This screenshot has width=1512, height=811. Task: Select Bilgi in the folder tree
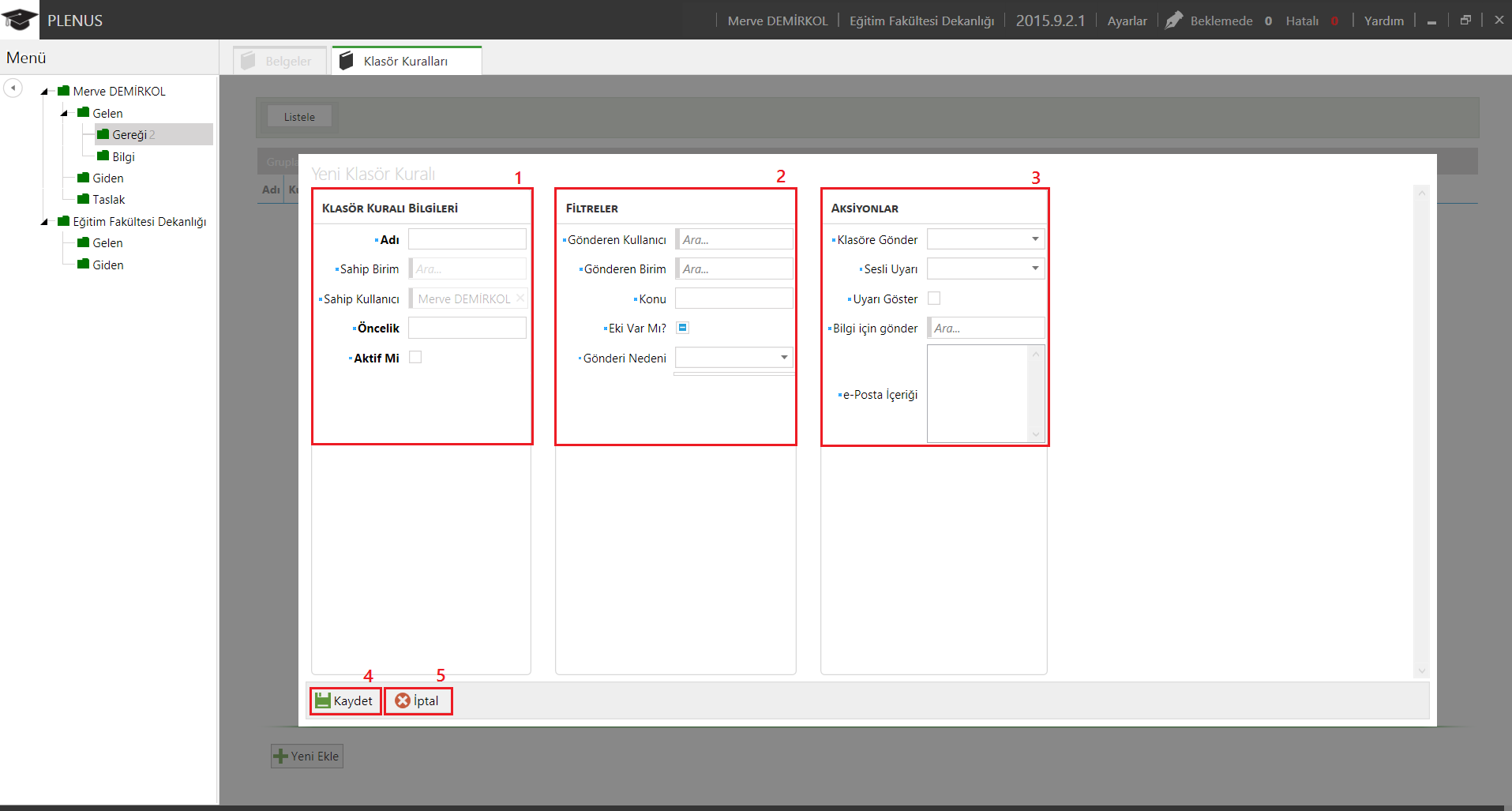[x=124, y=156]
